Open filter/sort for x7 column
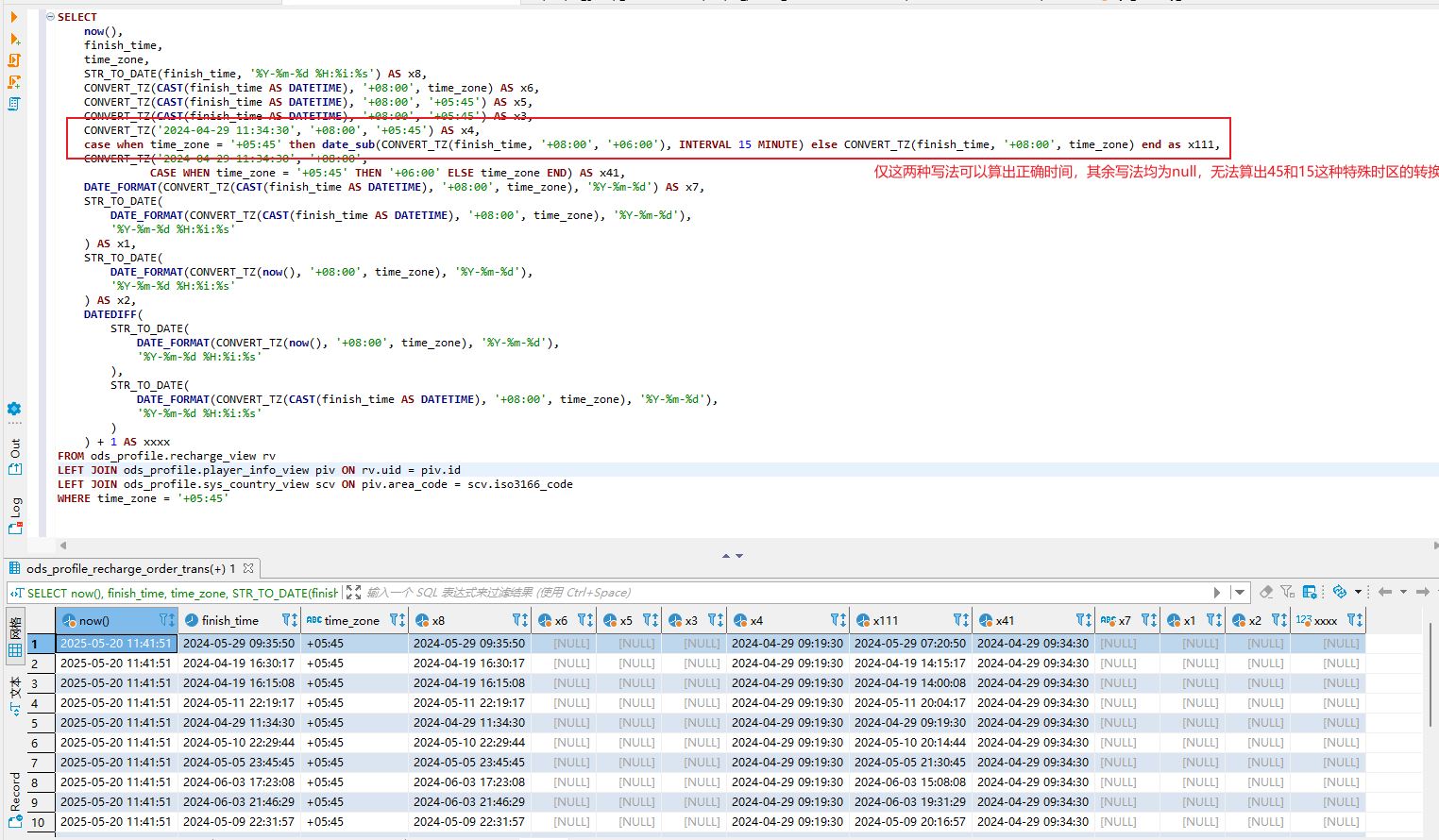This screenshot has width=1439, height=840. pos(1148,620)
